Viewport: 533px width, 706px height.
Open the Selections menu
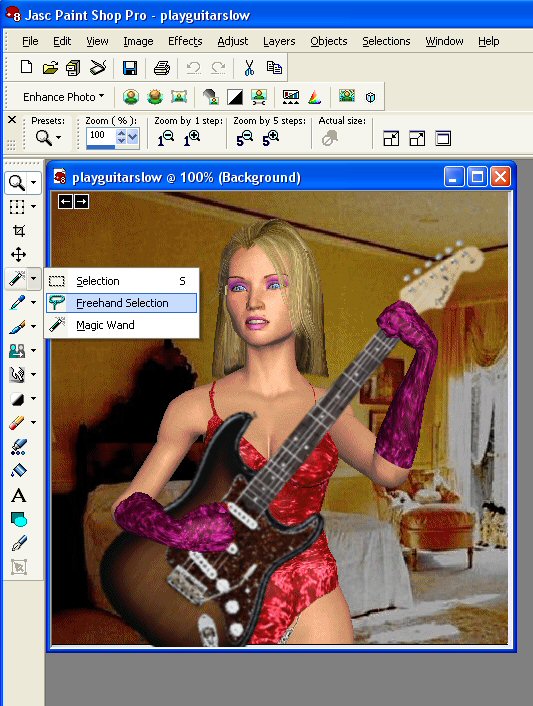click(x=386, y=41)
